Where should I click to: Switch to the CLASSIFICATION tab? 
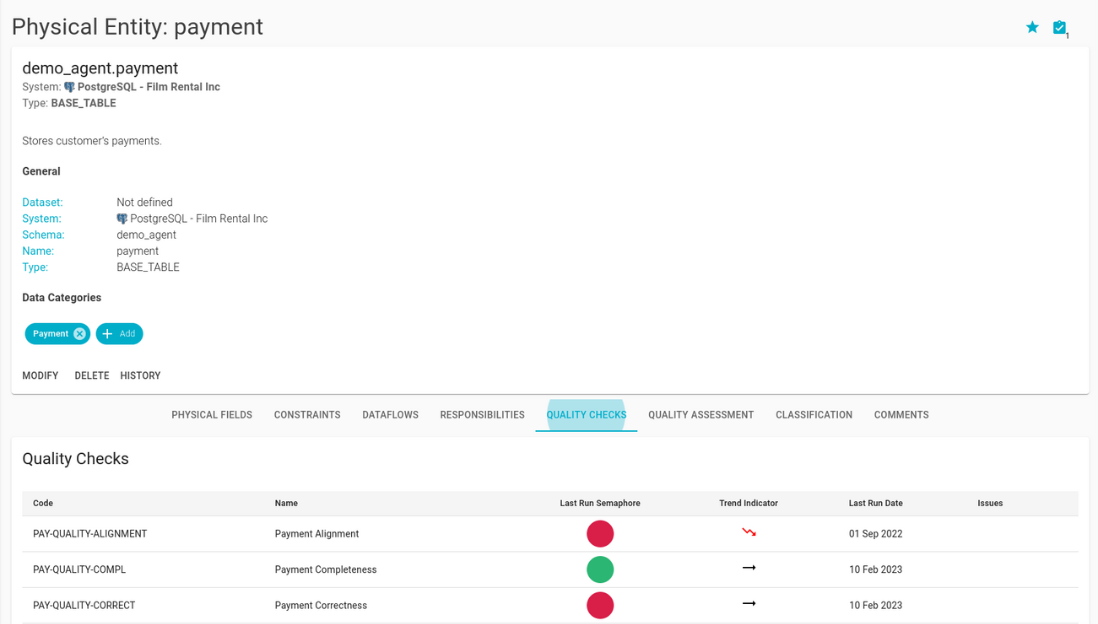tap(814, 415)
